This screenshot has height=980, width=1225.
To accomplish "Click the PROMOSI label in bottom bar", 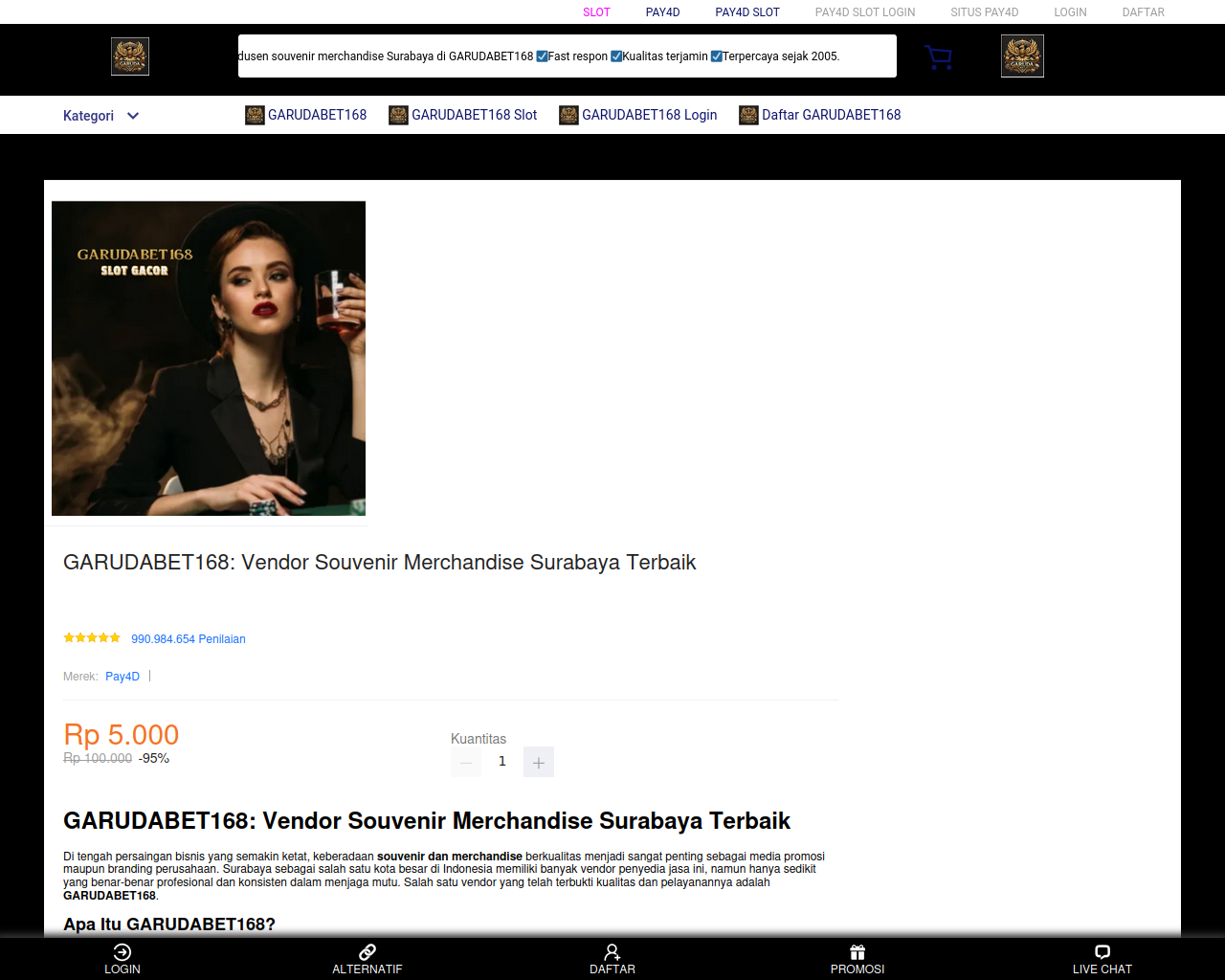I will (857, 969).
